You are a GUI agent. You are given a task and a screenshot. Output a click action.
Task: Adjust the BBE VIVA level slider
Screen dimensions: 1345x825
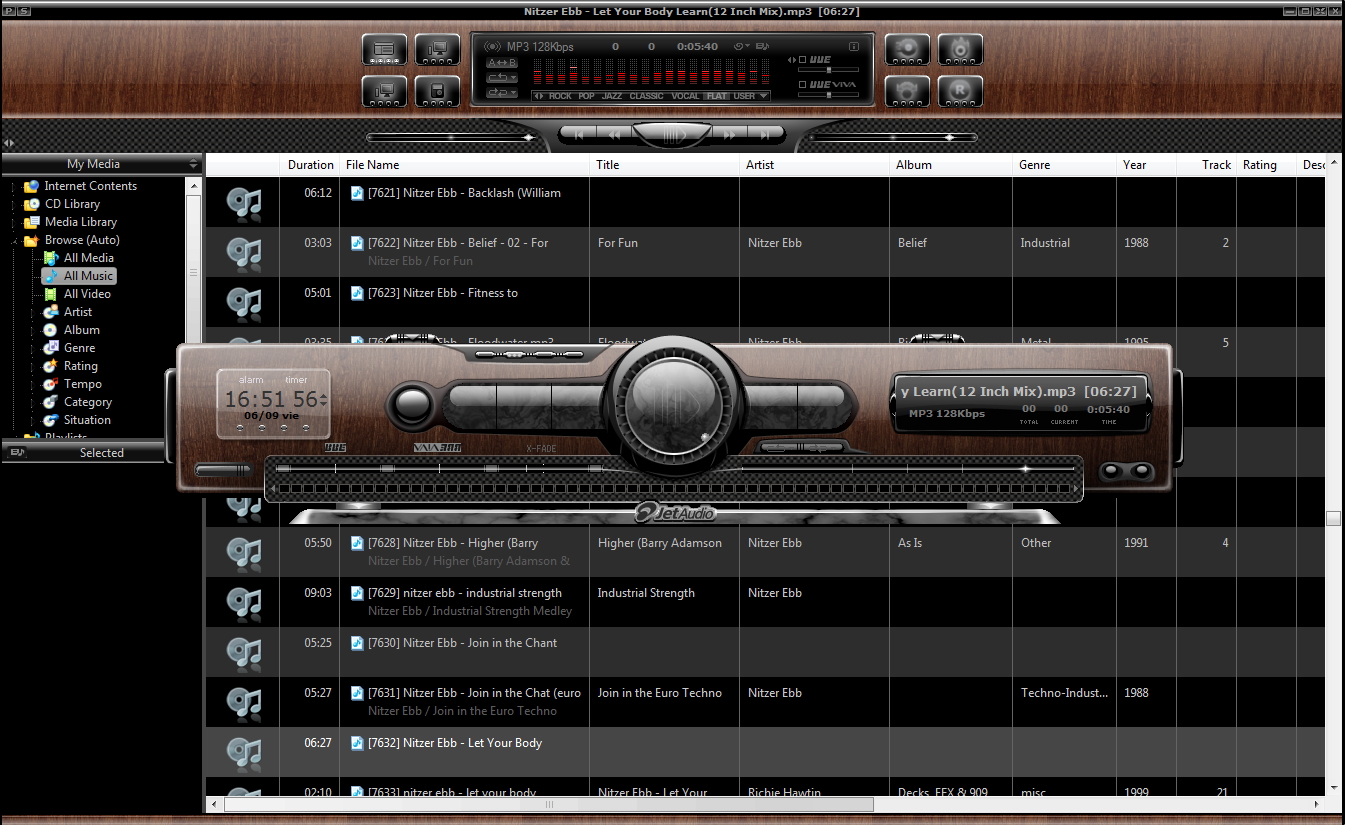tap(828, 94)
